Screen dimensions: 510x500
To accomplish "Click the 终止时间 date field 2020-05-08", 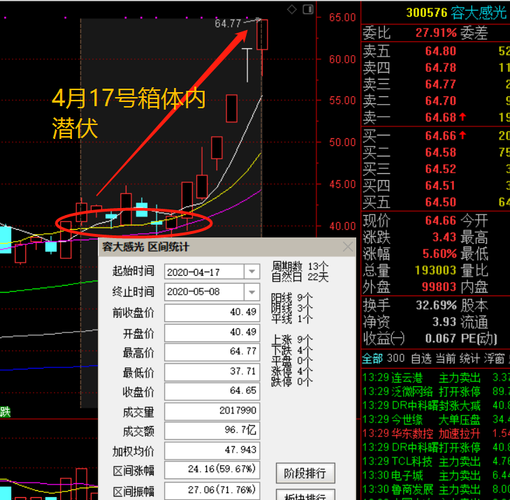I will pos(204,292).
